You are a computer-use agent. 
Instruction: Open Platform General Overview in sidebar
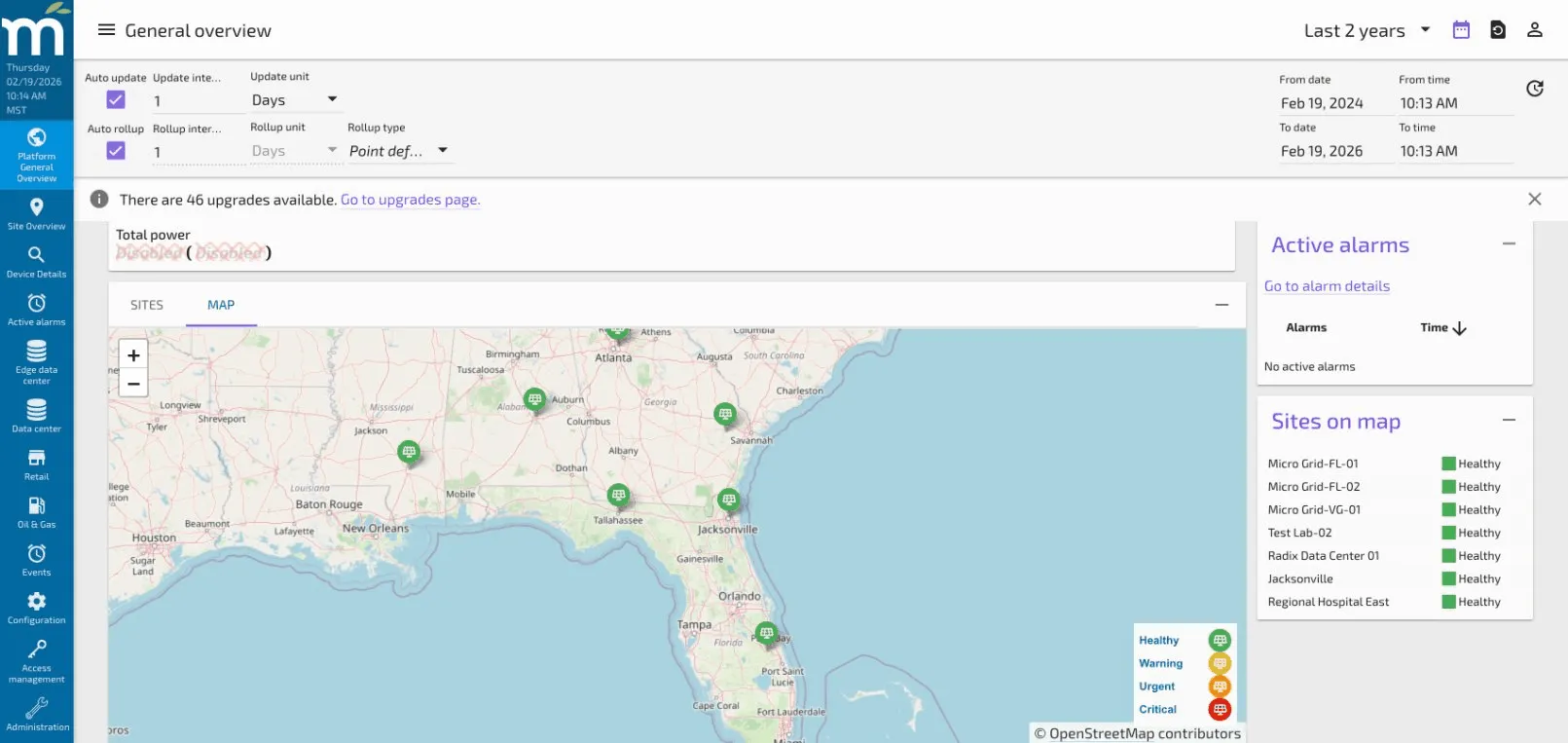click(37, 156)
